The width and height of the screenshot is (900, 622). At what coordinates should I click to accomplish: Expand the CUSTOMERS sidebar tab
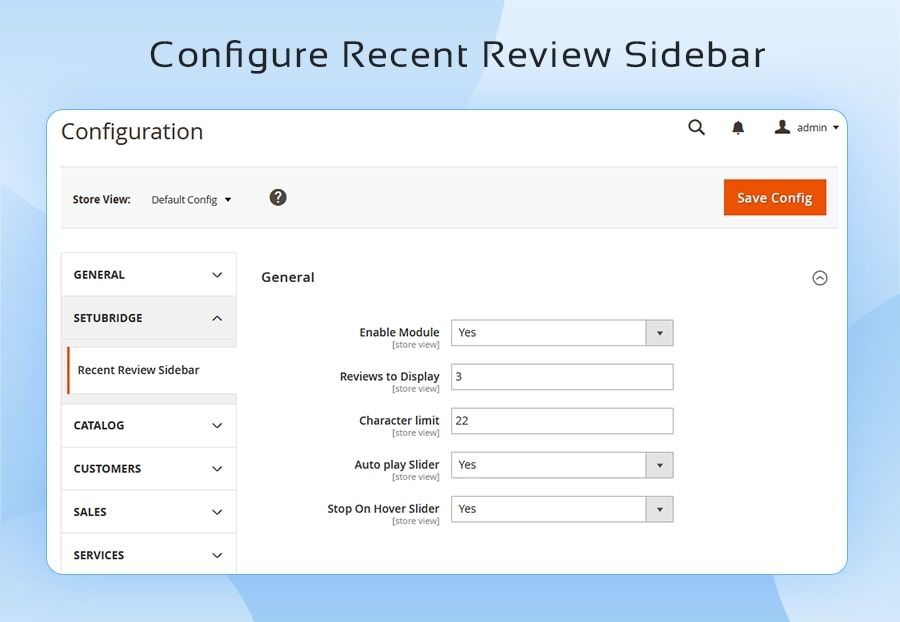[148, 468]
